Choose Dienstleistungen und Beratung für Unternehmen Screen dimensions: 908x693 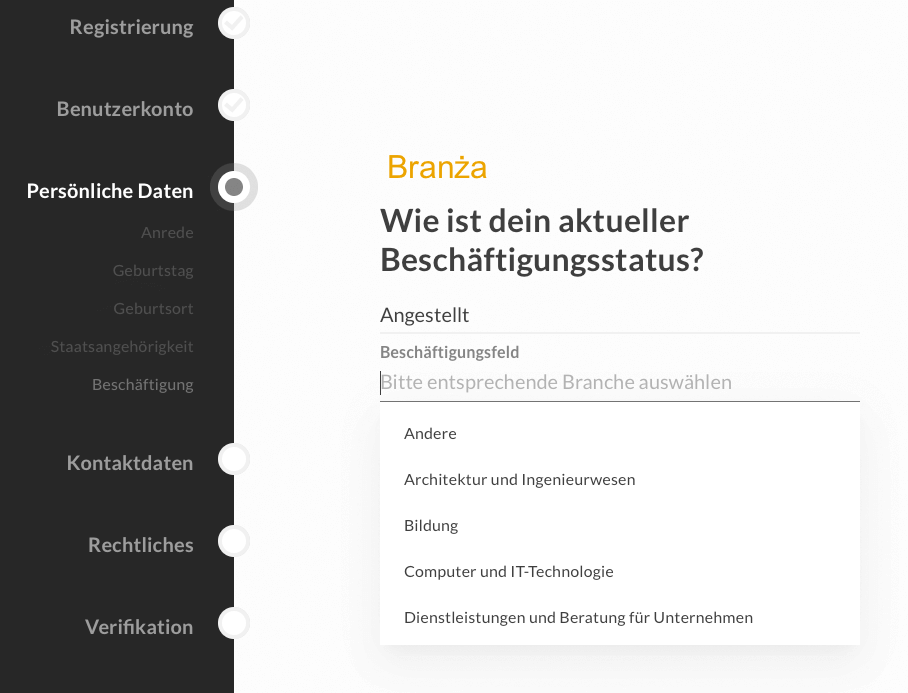coord(620,618)
